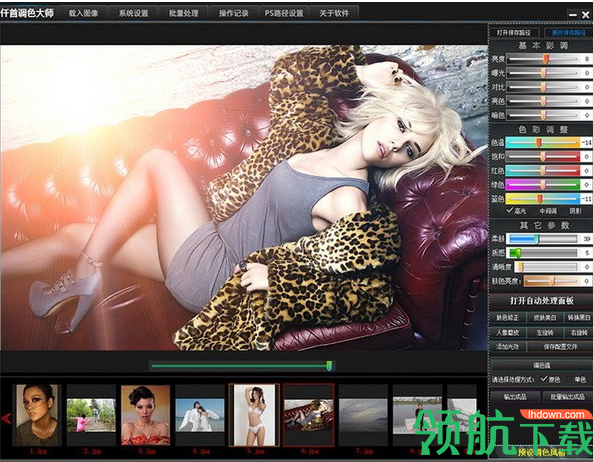Select the first portrait thumbnail 1.jpg

[x=36, y=415]
